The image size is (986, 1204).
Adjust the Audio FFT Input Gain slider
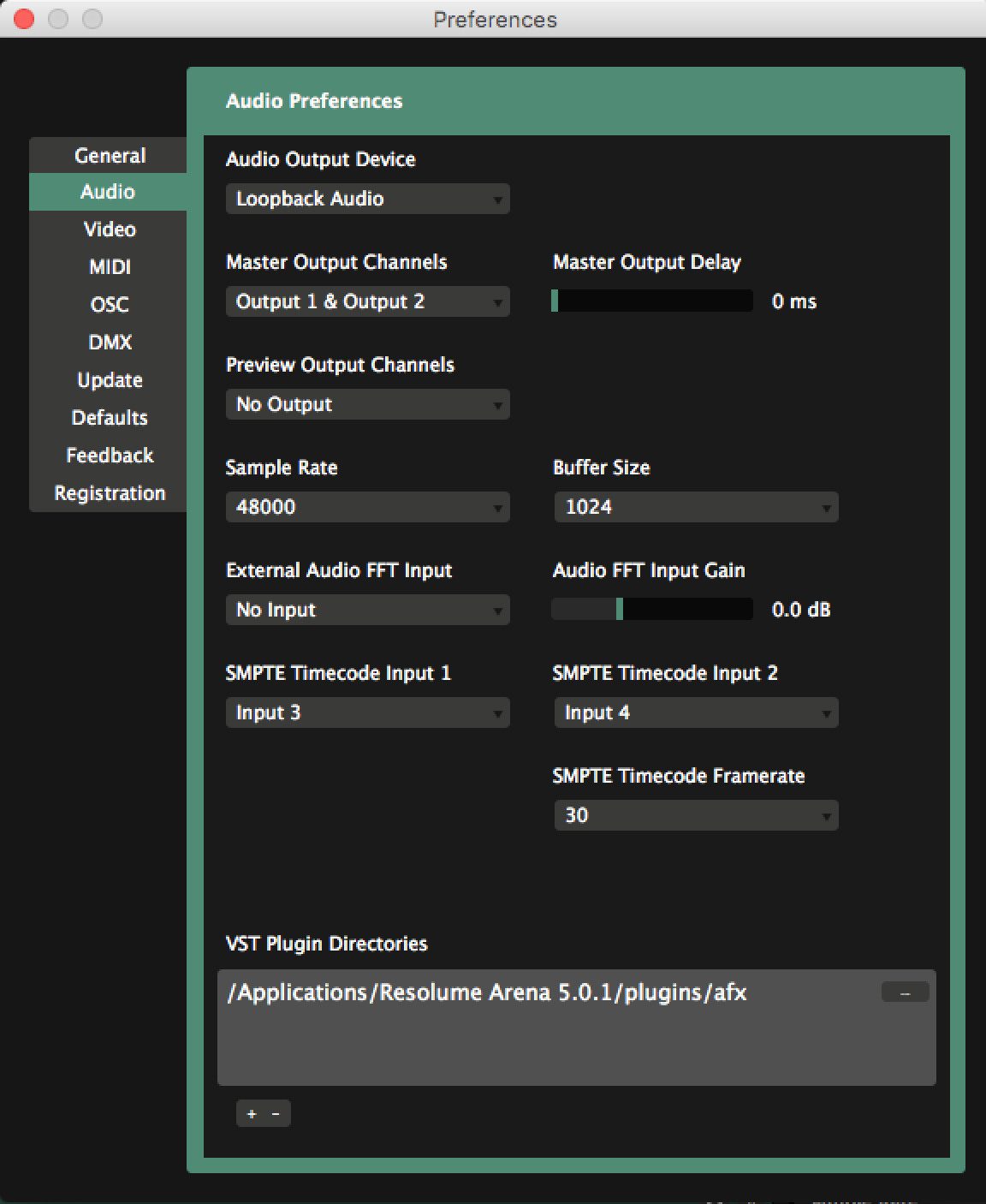tap(652, 609)
